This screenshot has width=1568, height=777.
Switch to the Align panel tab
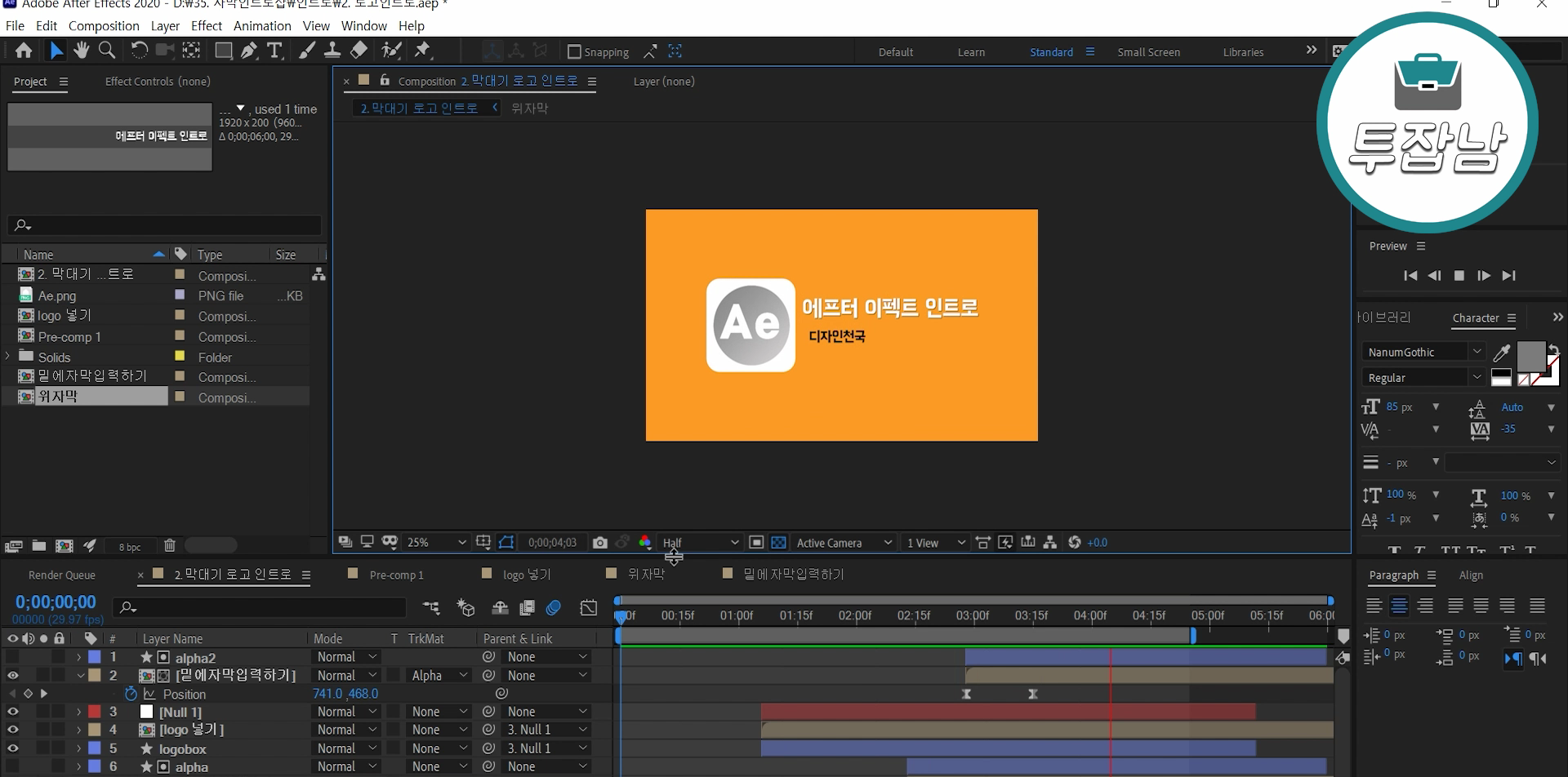(1471, 575)
